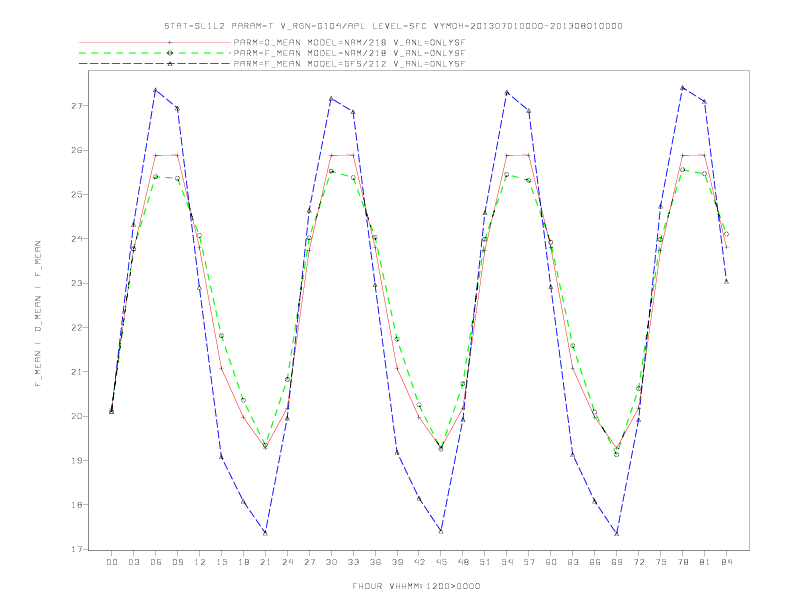Click x-axis hour label 12

click(x=200, y=562)
